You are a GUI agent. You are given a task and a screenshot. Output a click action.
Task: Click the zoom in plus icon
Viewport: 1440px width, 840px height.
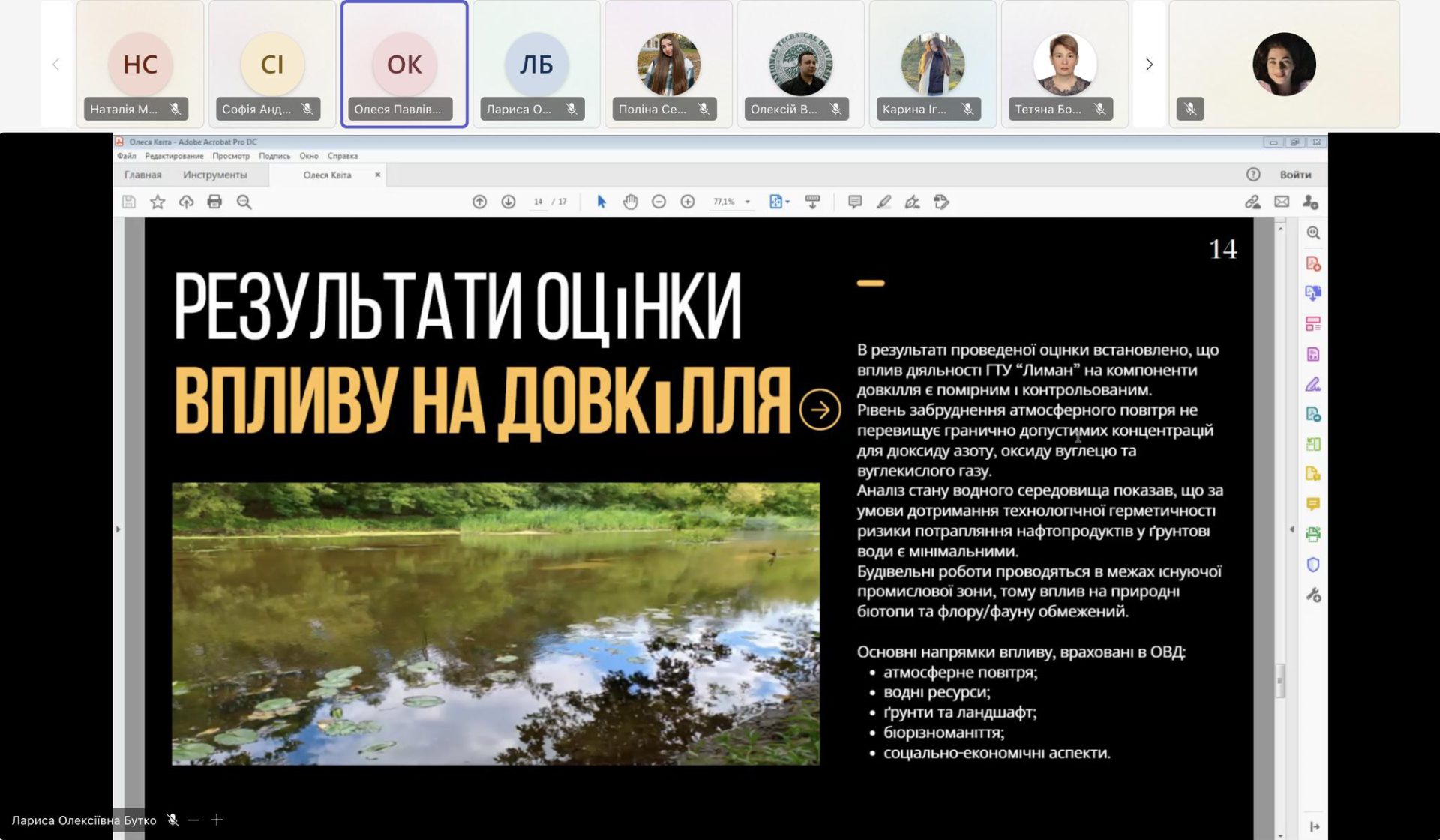[687, 202]
